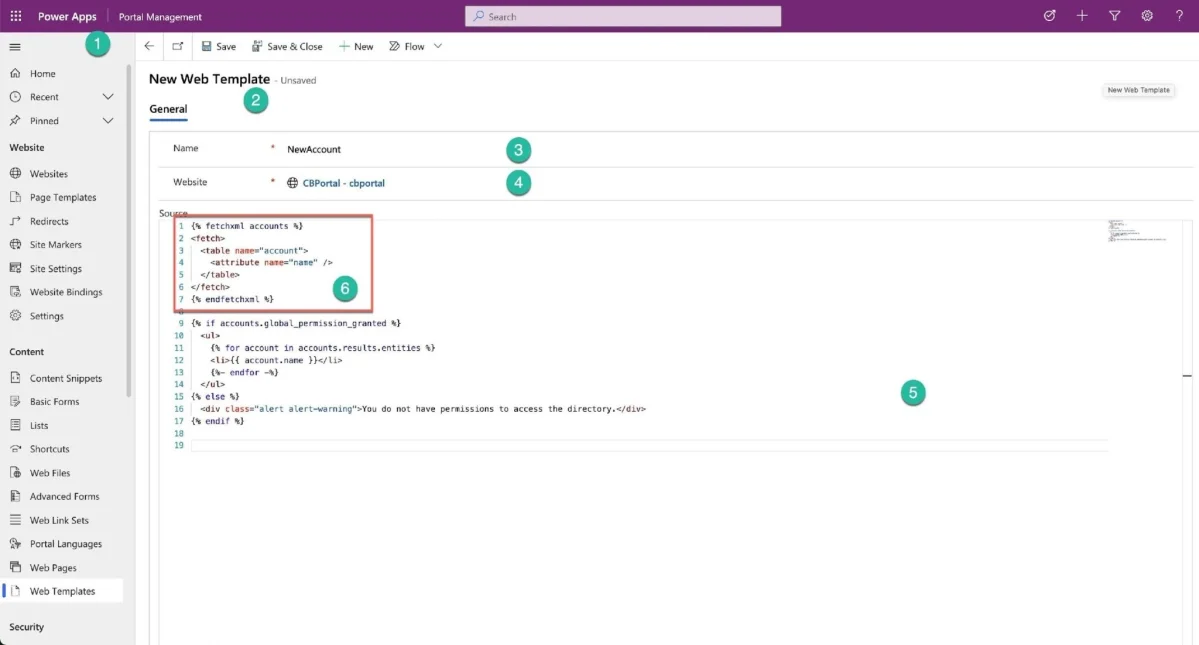This screenshot has height=645, width=1199.
Task: Click the advanced filter funnel icon
Action: click(x=1114, y=16)
